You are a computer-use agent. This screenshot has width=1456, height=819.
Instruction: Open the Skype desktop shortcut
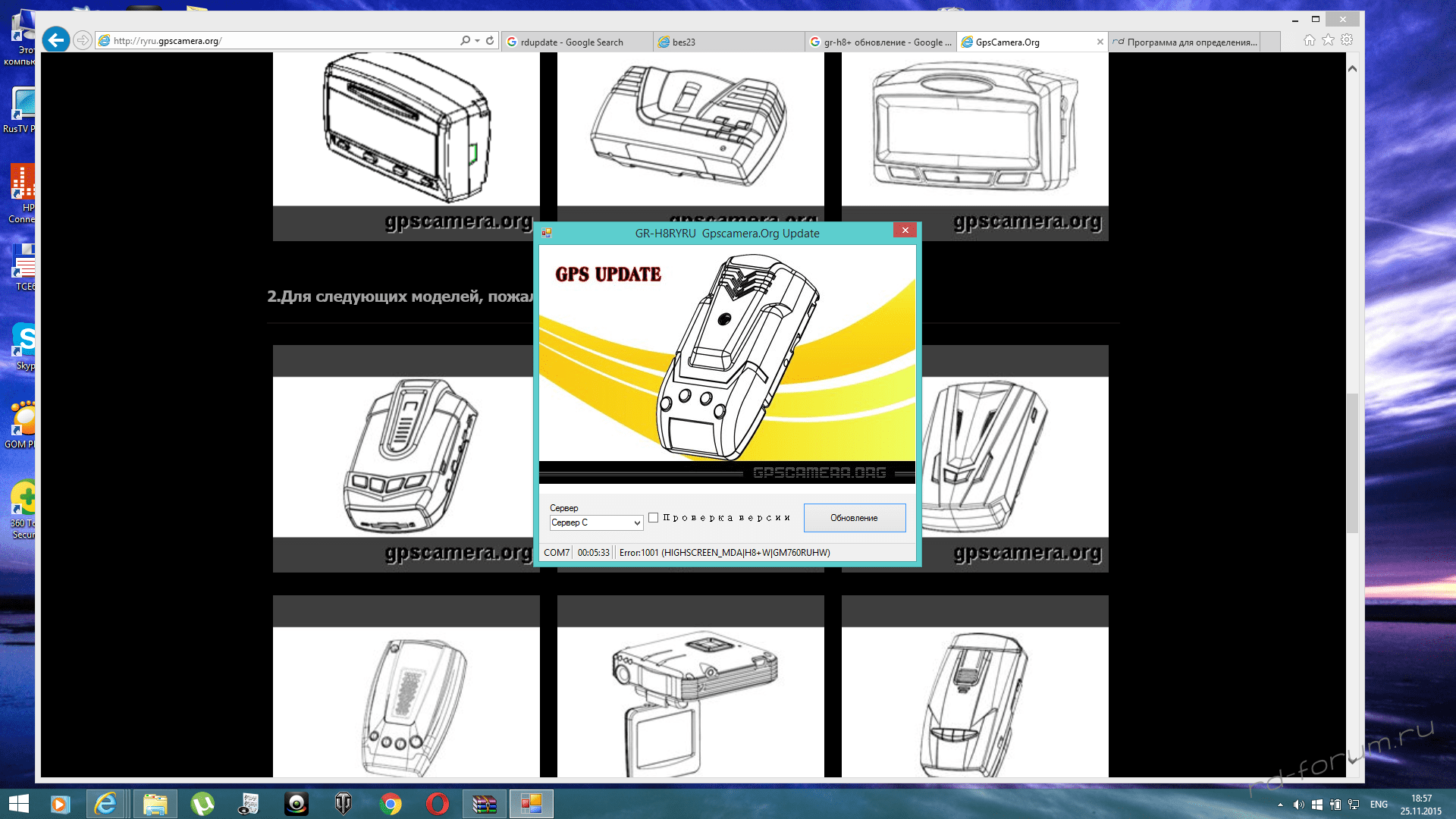point(23,347)
